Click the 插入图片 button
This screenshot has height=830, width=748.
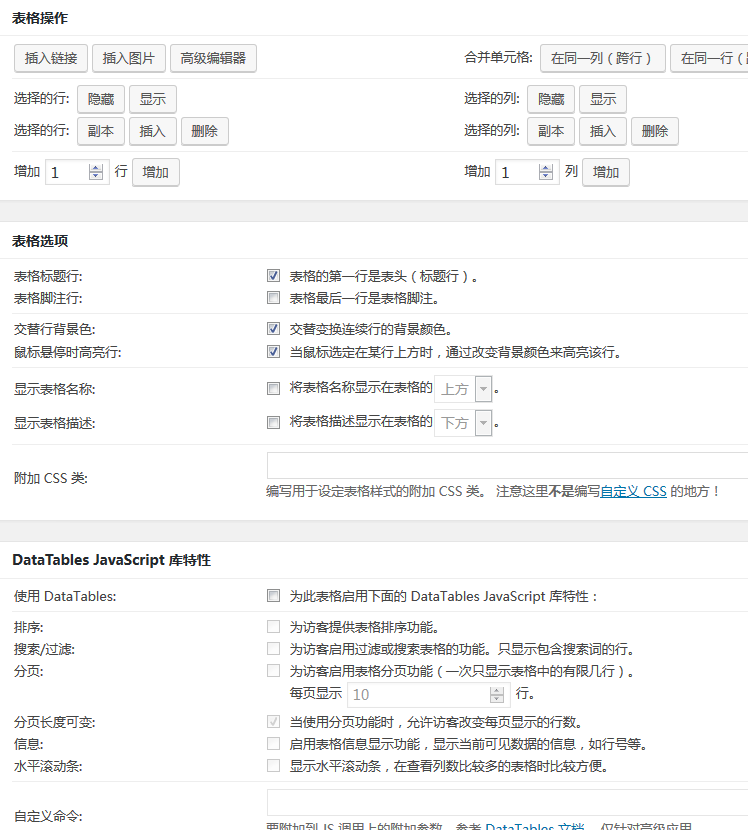point(129,58)
